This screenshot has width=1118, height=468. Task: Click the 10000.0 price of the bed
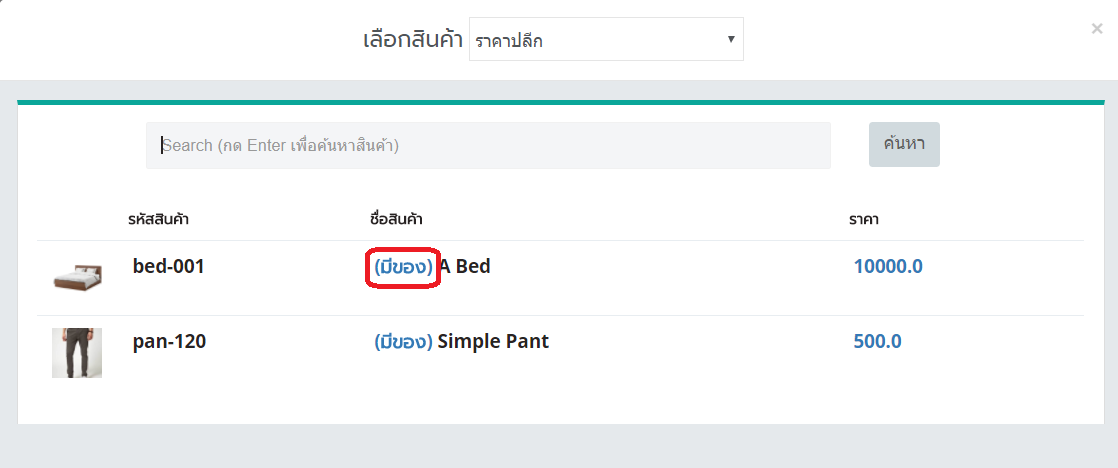coord(888,267)
